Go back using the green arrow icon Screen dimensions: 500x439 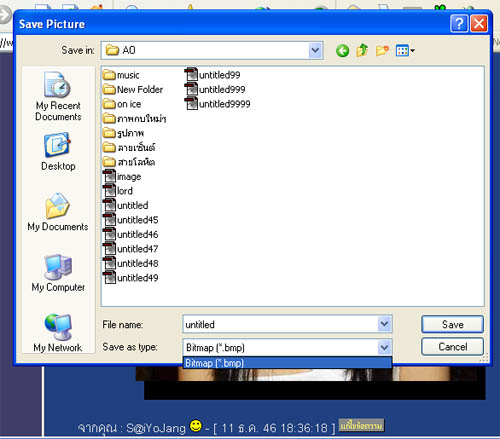click(342, 51)
